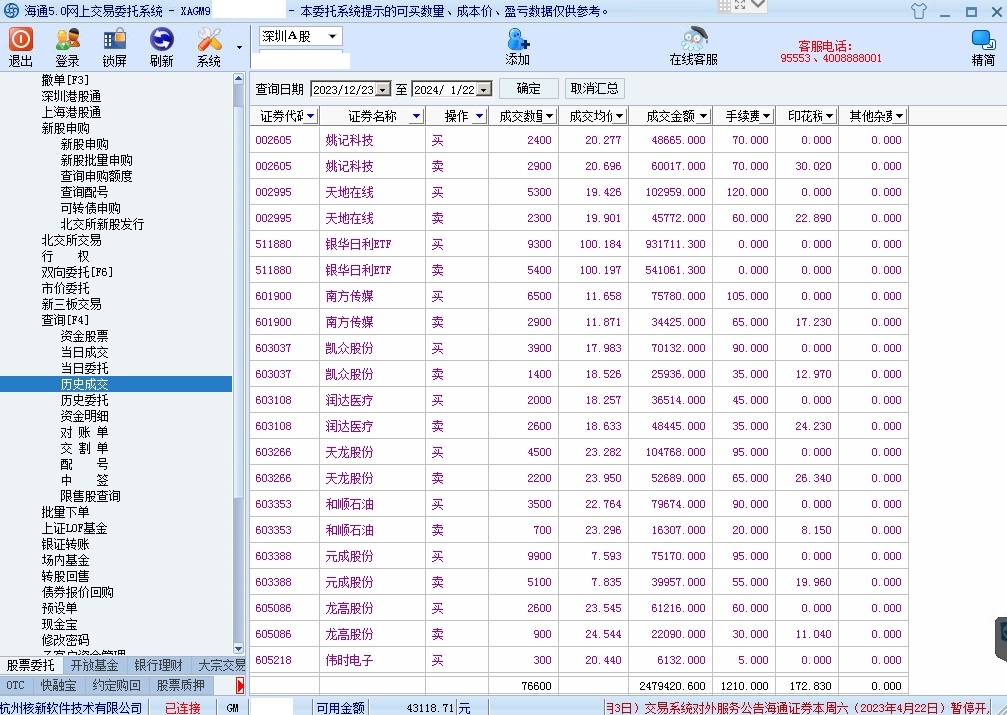This screenshot has height=715, width=1007.
Task: Click the shirt skin icon in title bar
Action: tap(919, 11)
